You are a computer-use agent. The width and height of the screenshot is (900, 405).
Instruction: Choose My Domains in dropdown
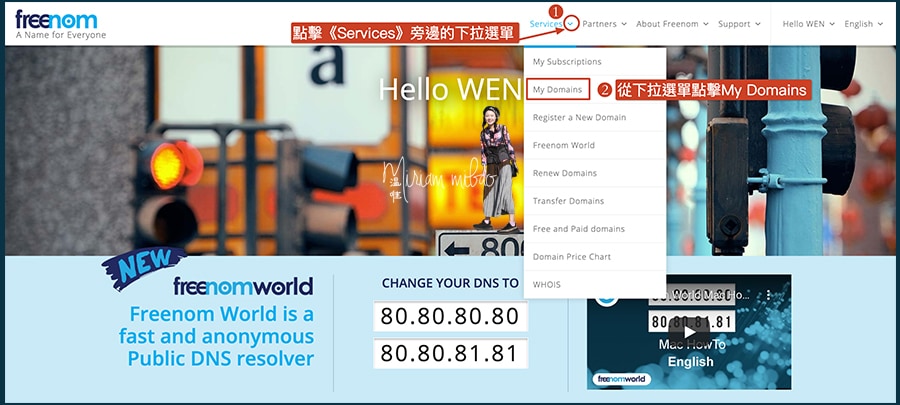(595, 89)
